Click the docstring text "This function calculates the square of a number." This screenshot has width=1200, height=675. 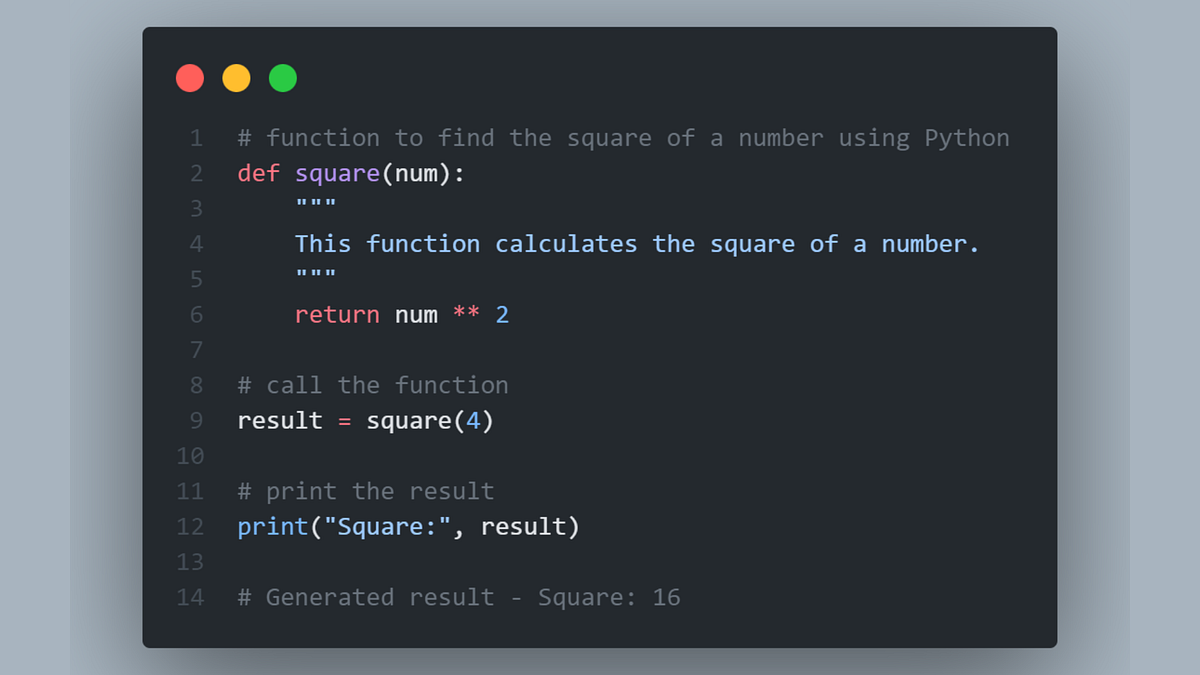click(x=638, y=244)
